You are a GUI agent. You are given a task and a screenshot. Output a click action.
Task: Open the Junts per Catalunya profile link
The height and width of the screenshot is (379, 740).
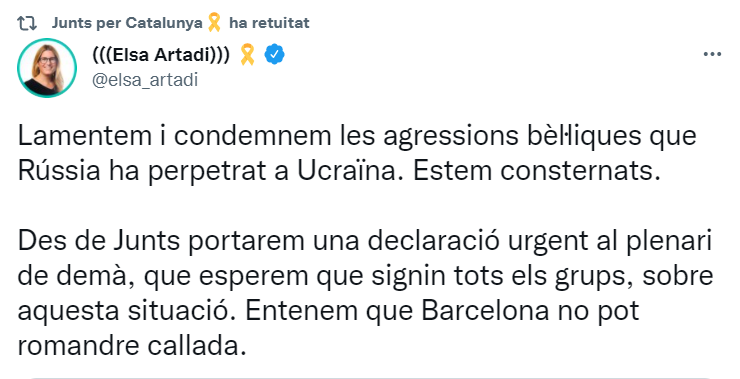pos(127,23)
